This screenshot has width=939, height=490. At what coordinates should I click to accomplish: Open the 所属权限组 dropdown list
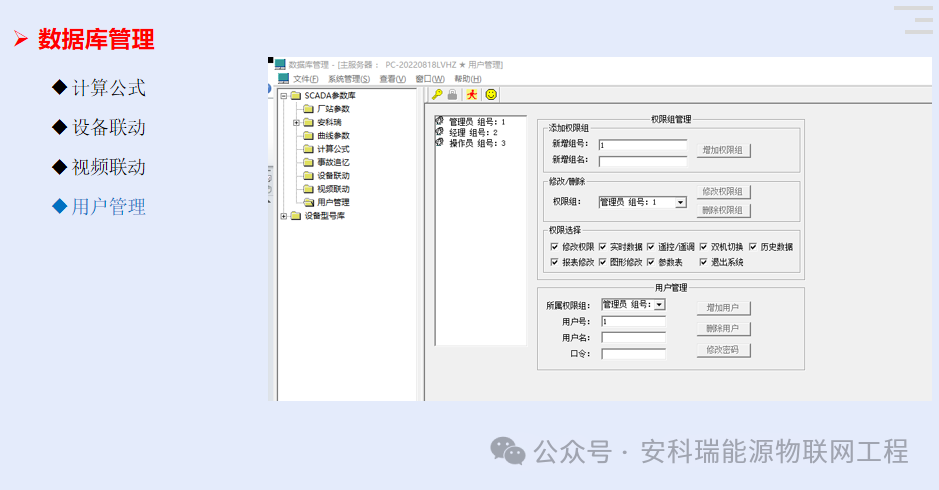click(659, 305)
